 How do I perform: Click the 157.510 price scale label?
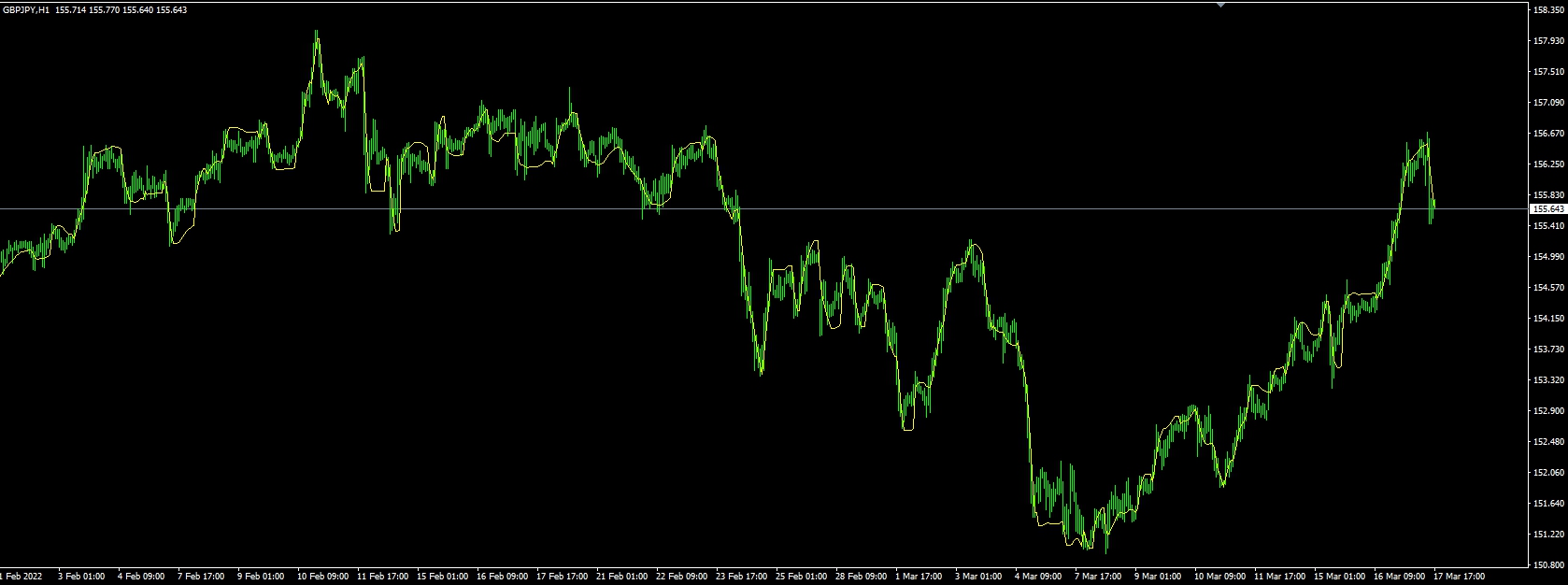(x=1549, y=72)
